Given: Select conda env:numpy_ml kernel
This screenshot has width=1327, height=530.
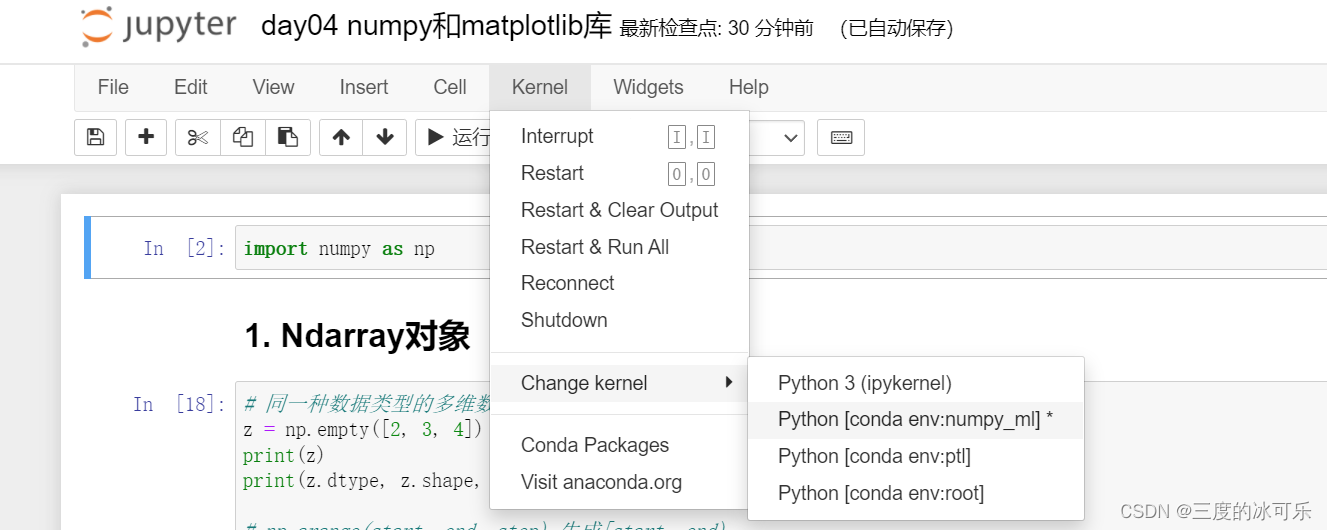Looking at the screenshot, I should [916, 420].
